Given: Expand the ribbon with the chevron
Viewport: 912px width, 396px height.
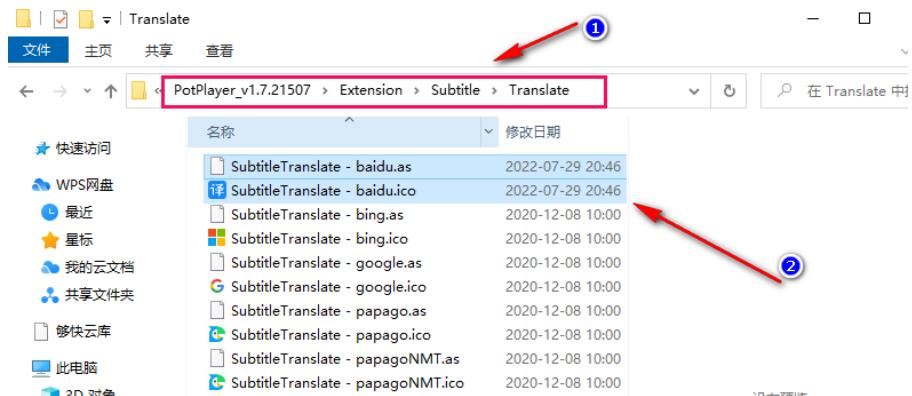Looking at the screenshot, I should point(904,52).
